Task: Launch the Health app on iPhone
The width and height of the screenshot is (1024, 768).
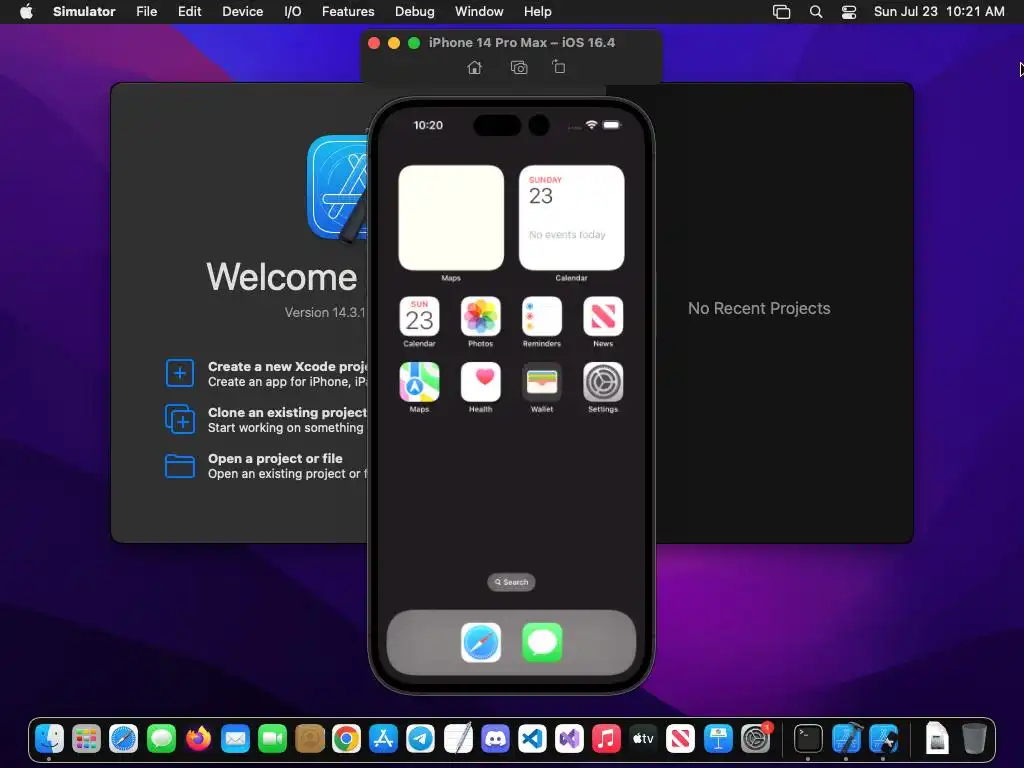Action: click(481, 382)
